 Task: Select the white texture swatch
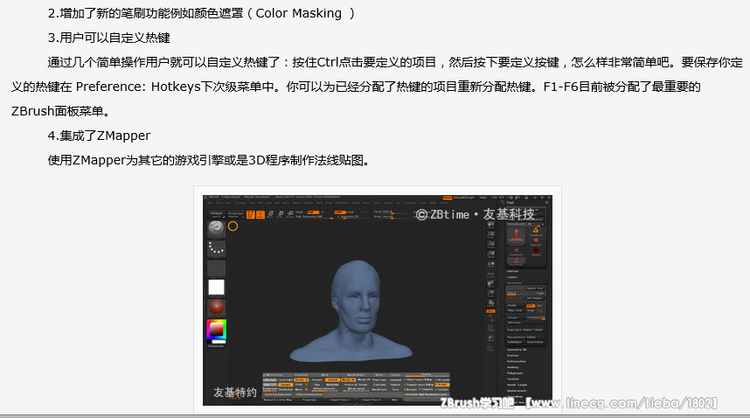click(x=216, y=287)
